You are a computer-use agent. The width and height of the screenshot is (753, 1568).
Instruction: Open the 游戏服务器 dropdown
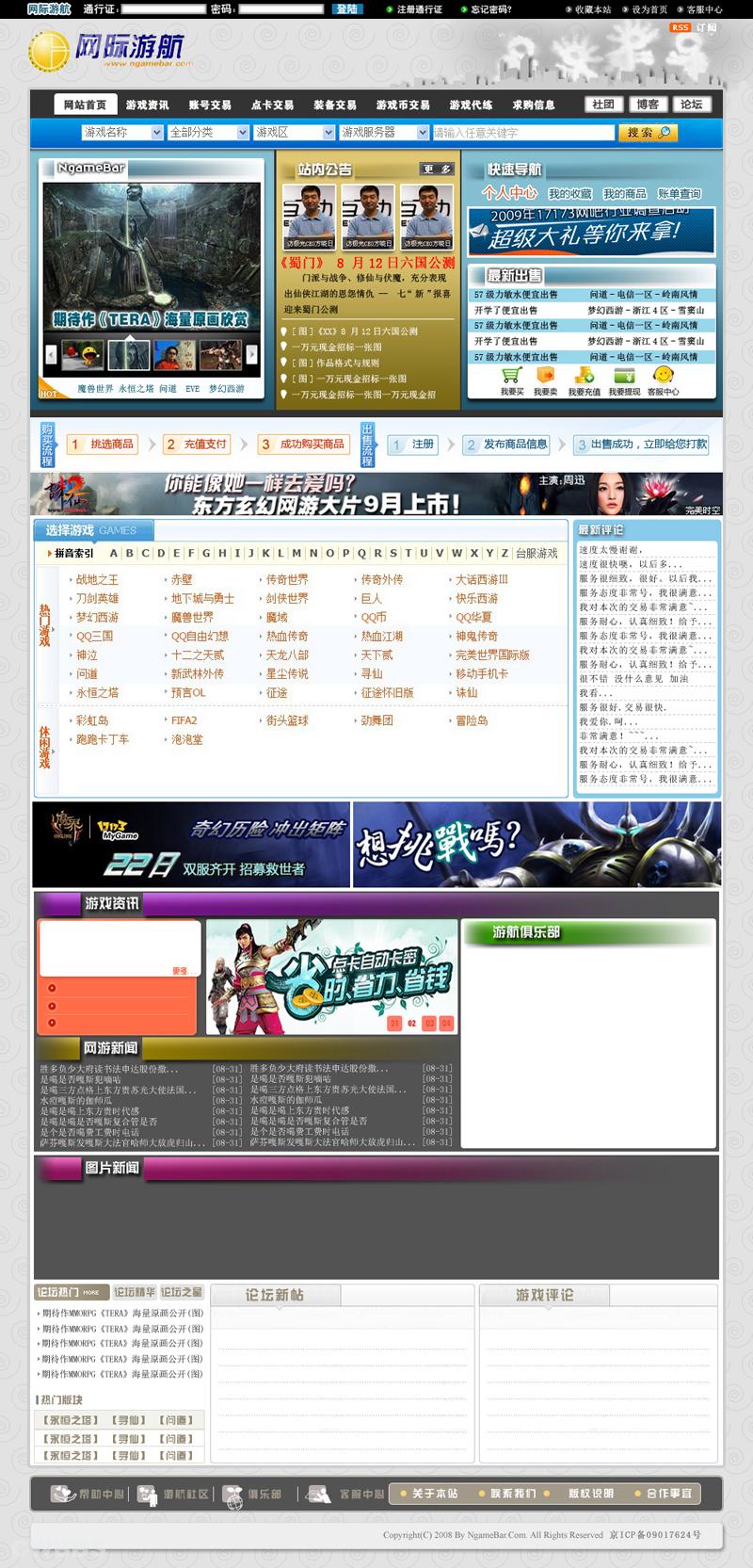[384, 133]
